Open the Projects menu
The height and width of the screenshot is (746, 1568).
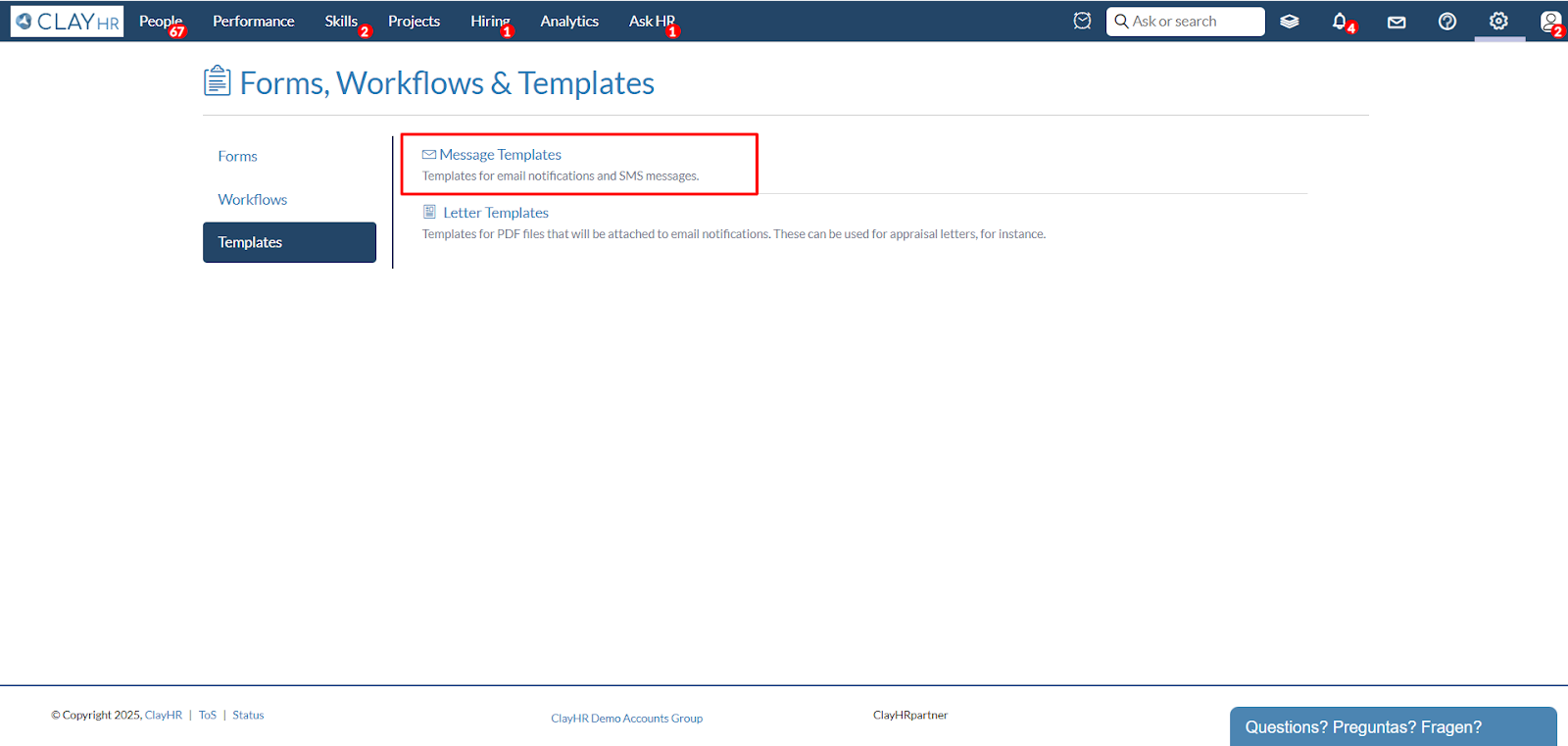[414, 21]
